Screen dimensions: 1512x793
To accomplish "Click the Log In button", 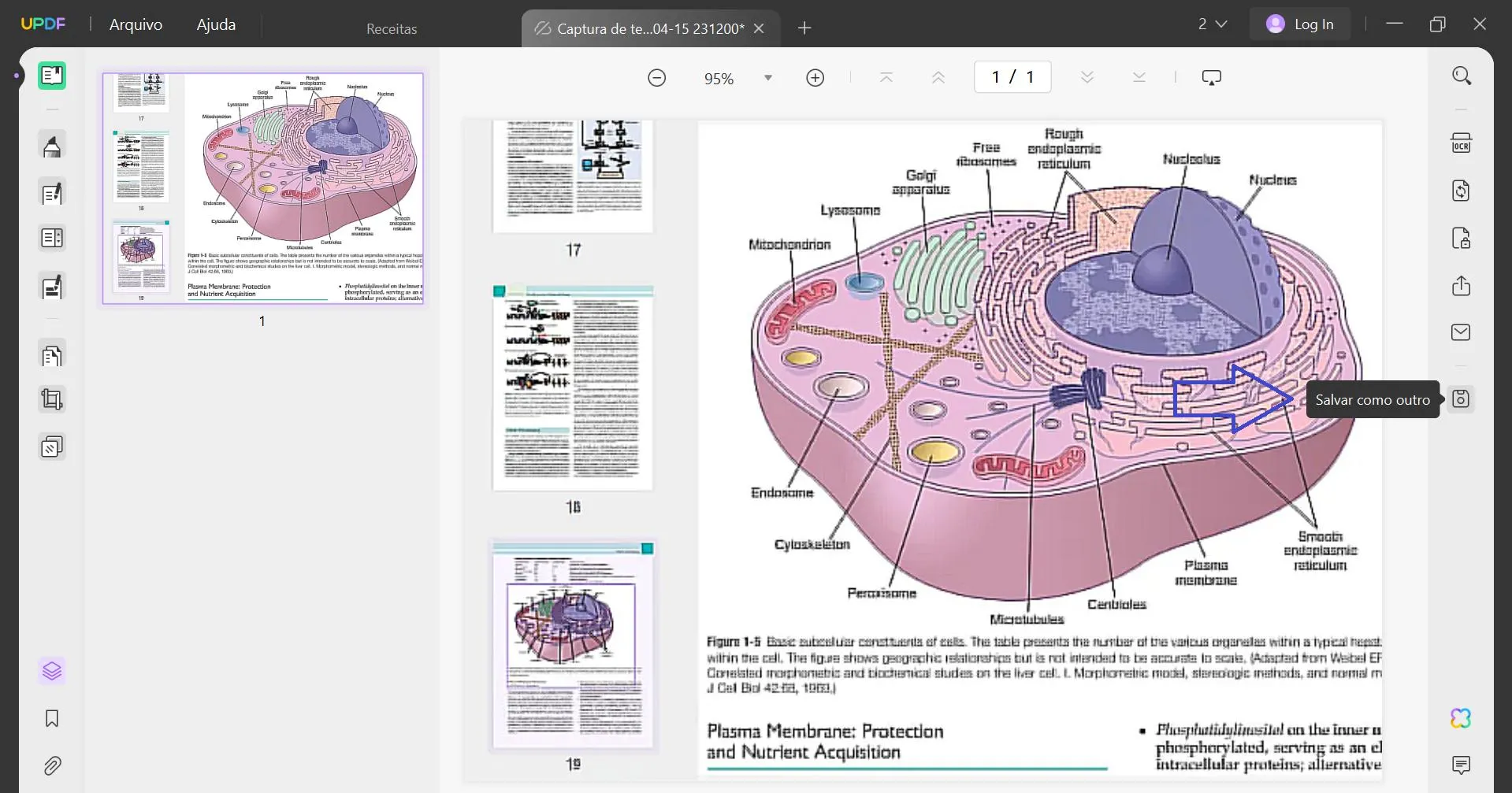I will click(x=1300, y=24).
